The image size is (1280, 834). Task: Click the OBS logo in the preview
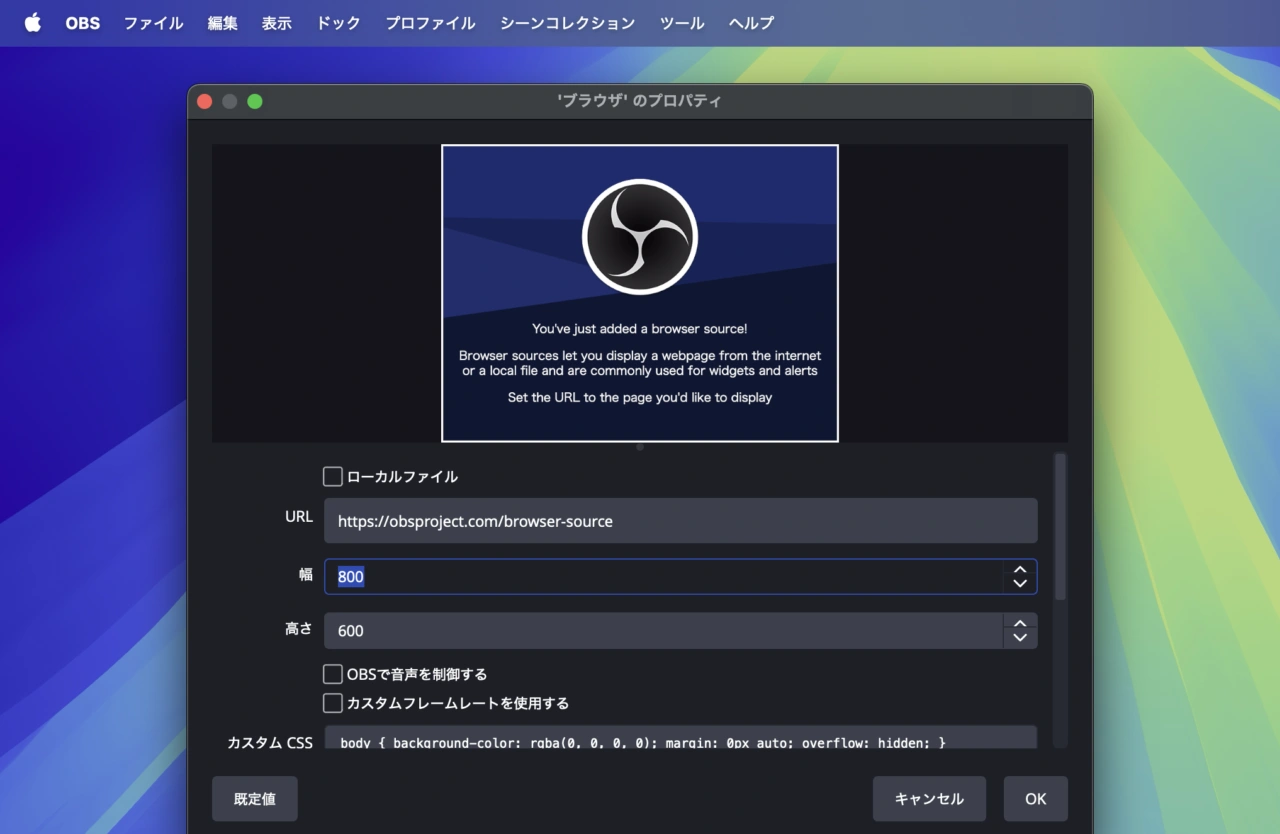(x=639, y=237)
